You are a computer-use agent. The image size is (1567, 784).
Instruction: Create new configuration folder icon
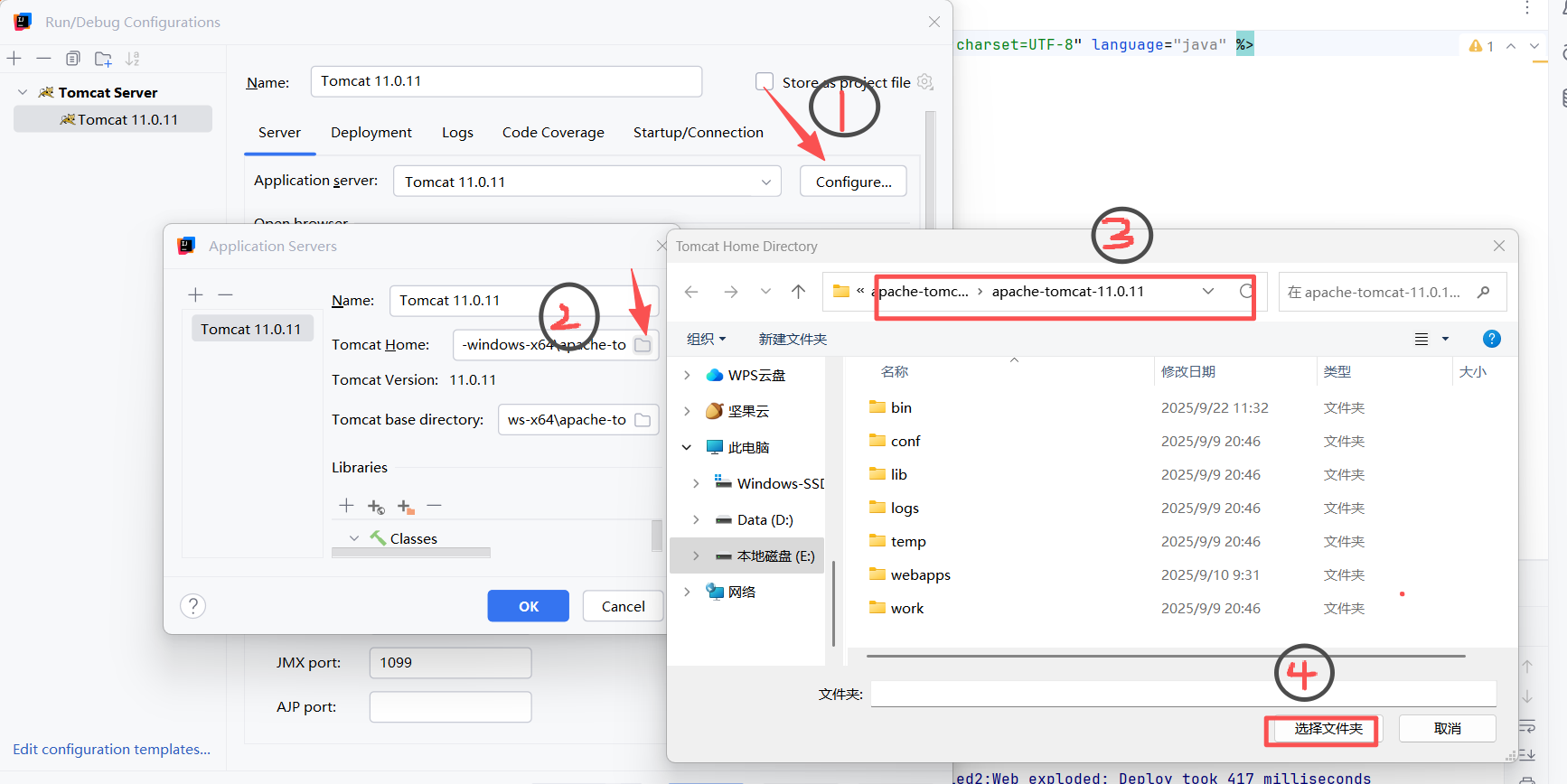pos(103,59)
